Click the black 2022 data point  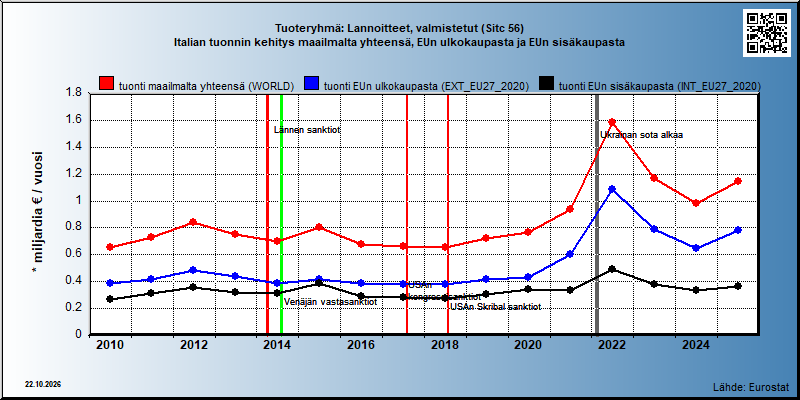pos(612,269)
